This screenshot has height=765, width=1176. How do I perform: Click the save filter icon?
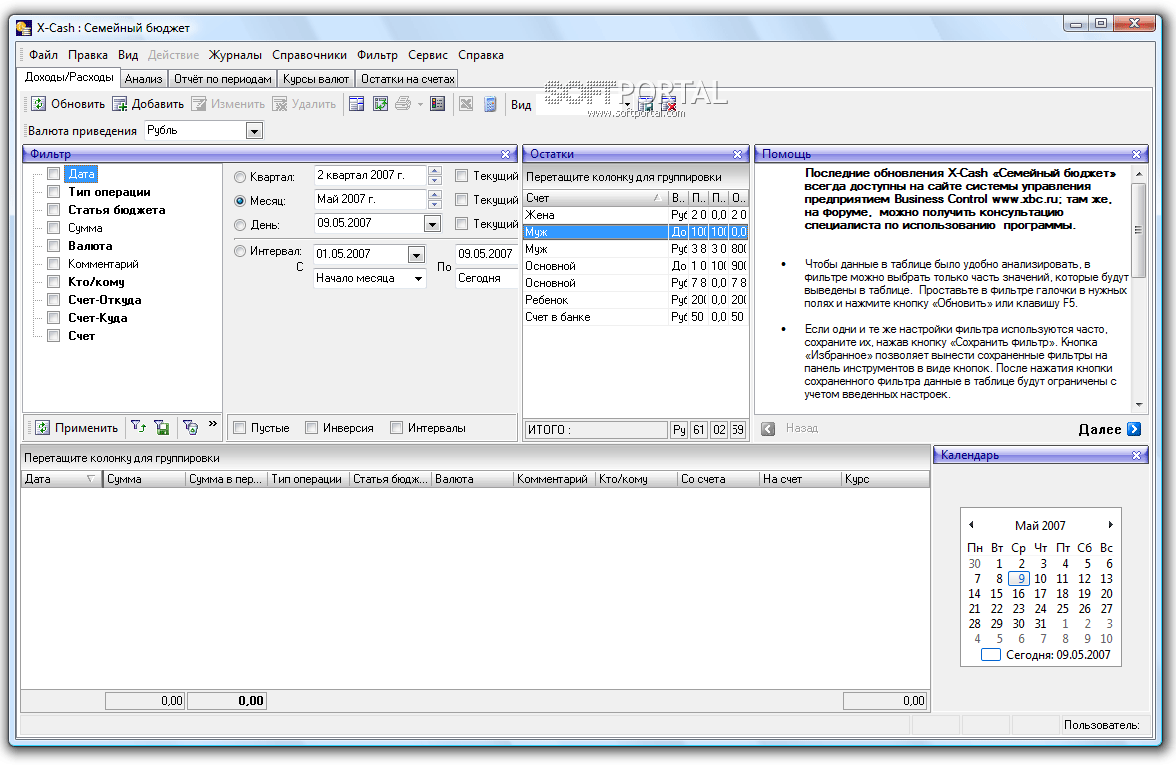[x=162, y=428]
